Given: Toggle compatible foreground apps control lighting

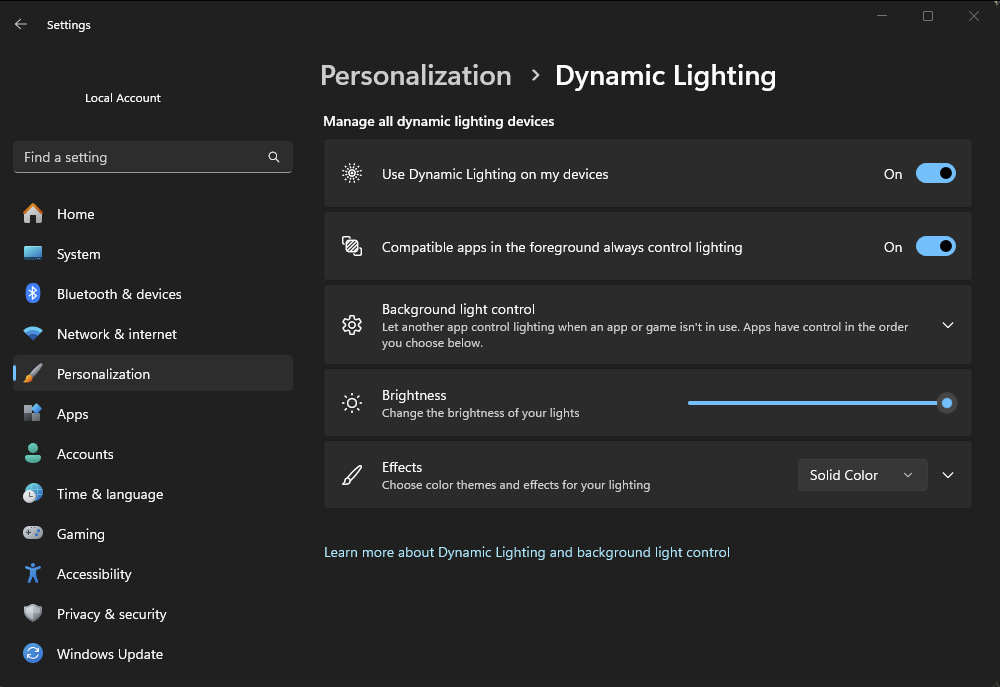Looking at the screenshot, I should click(x=935, y=247).
